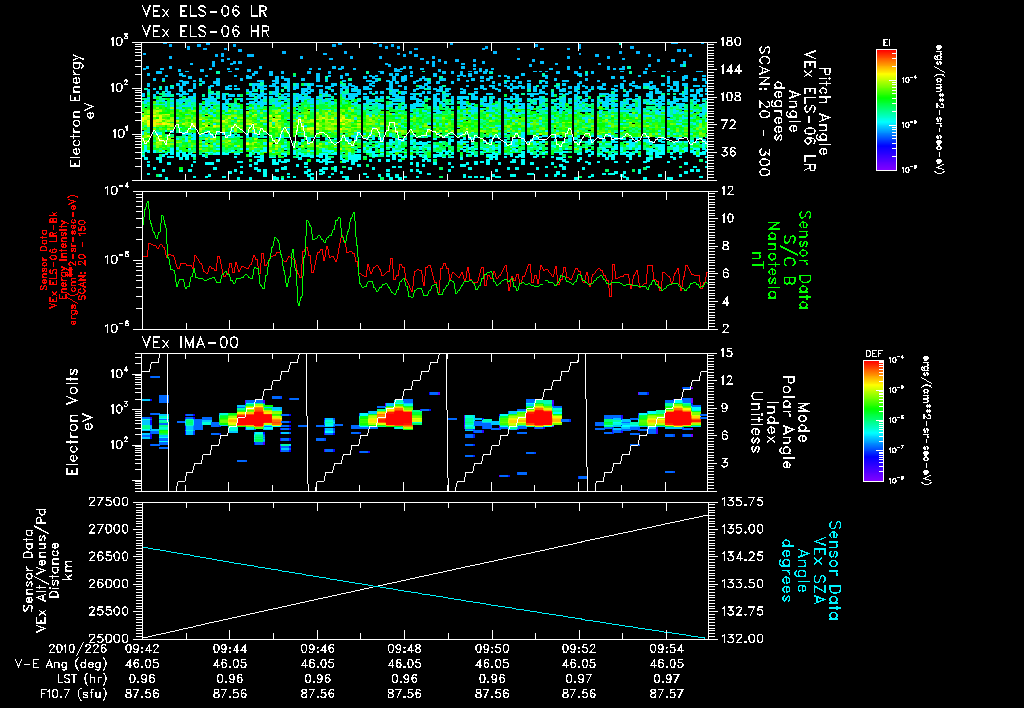Click the white vertical scan line near 09:52
The width and height of the screenshot is (1024, 708).
coord(586,422)
